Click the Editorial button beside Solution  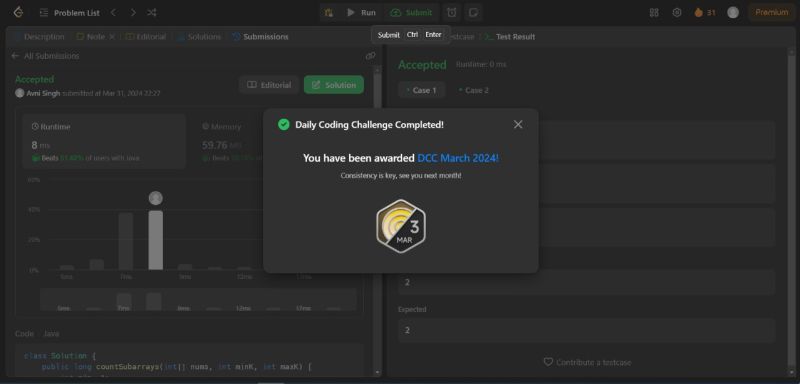pos(269,85)
